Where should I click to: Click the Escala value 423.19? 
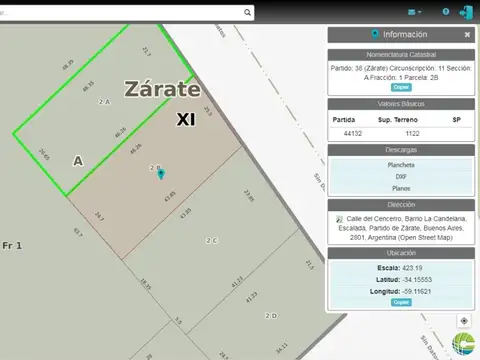coord(412,268)
